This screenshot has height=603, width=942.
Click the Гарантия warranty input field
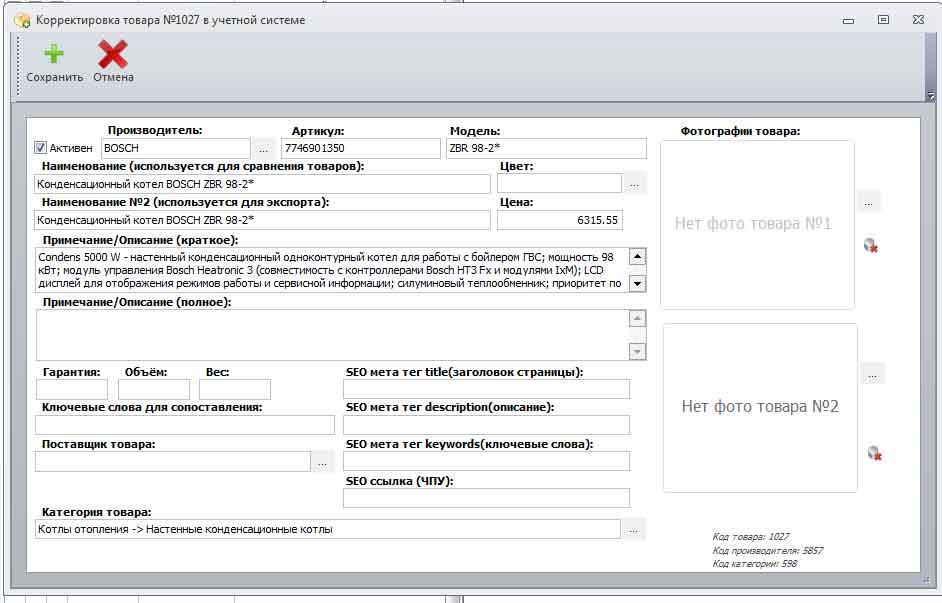(x=71, y=389)
